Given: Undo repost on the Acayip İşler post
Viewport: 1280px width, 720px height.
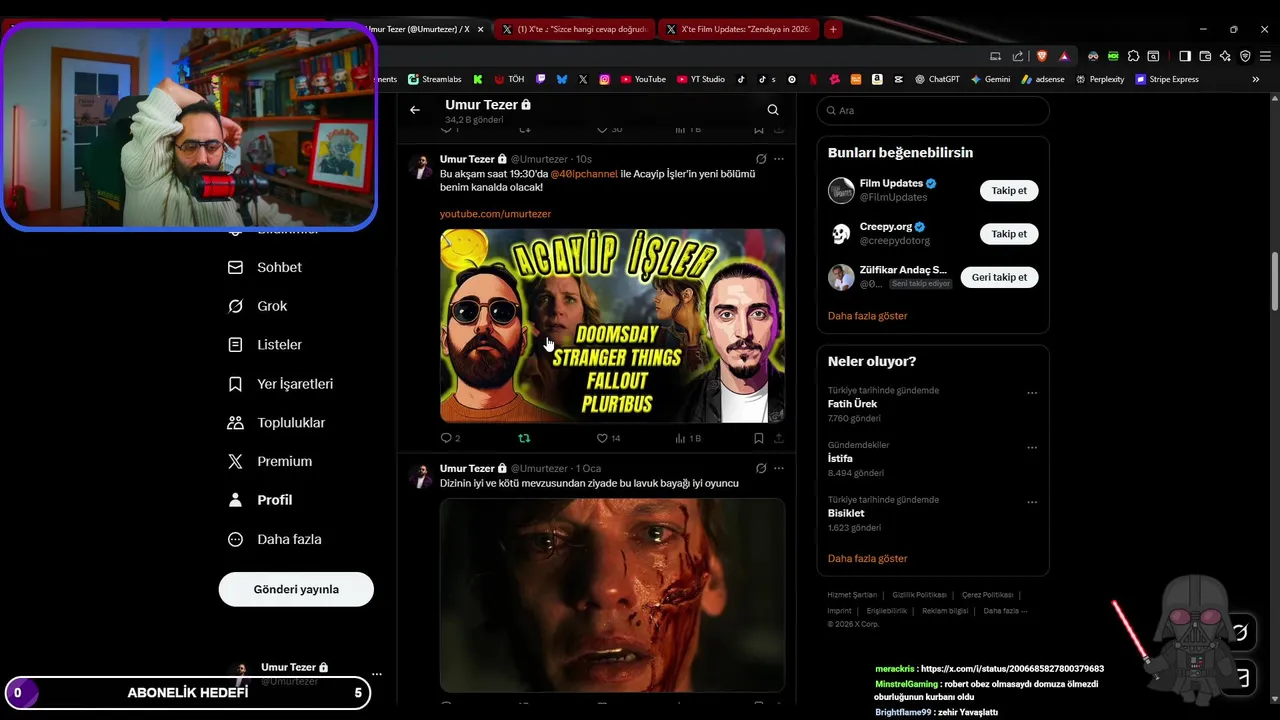Looking at the screenshot, I should [x=524, y=438].
